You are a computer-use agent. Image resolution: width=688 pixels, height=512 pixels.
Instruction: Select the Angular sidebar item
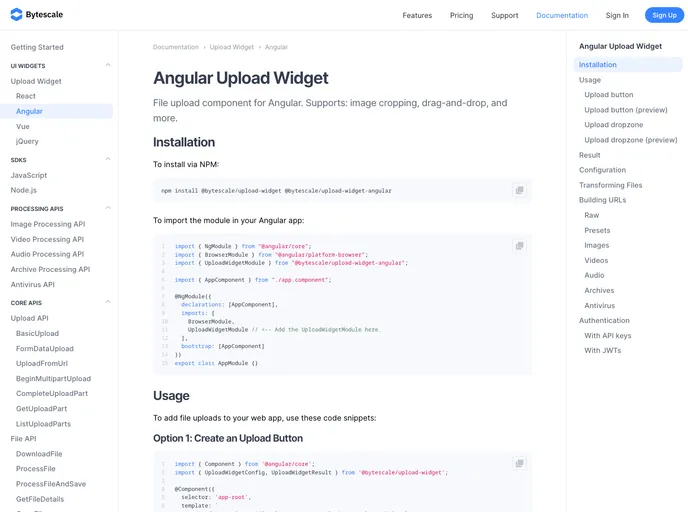[x=56, y=111]
